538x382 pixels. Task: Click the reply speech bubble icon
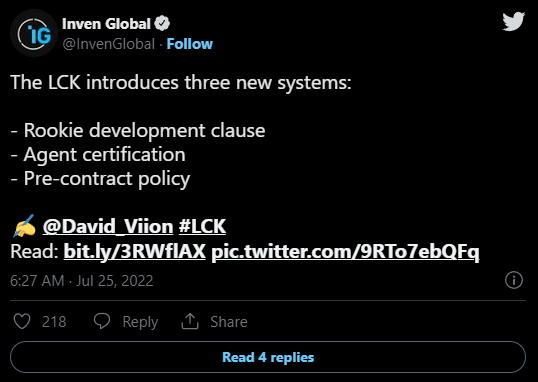102,321
